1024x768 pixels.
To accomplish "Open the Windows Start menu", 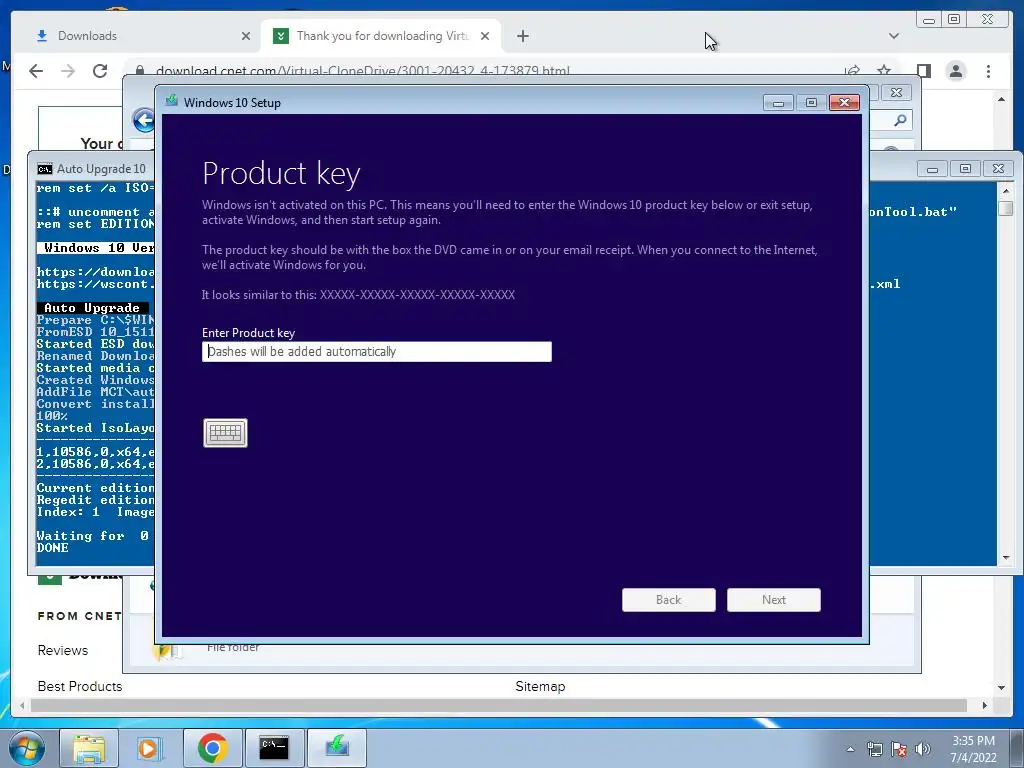I will click(26, 748).
